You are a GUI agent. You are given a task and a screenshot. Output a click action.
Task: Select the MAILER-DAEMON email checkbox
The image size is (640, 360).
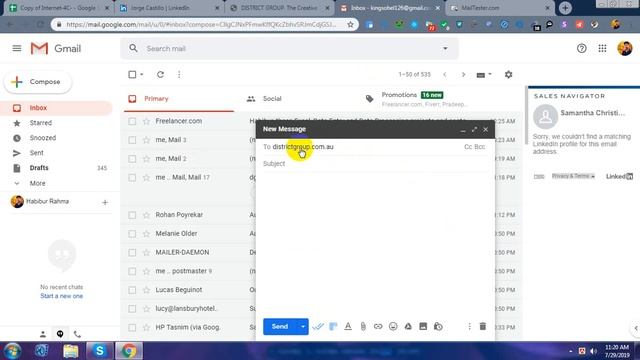click(132, 253)
